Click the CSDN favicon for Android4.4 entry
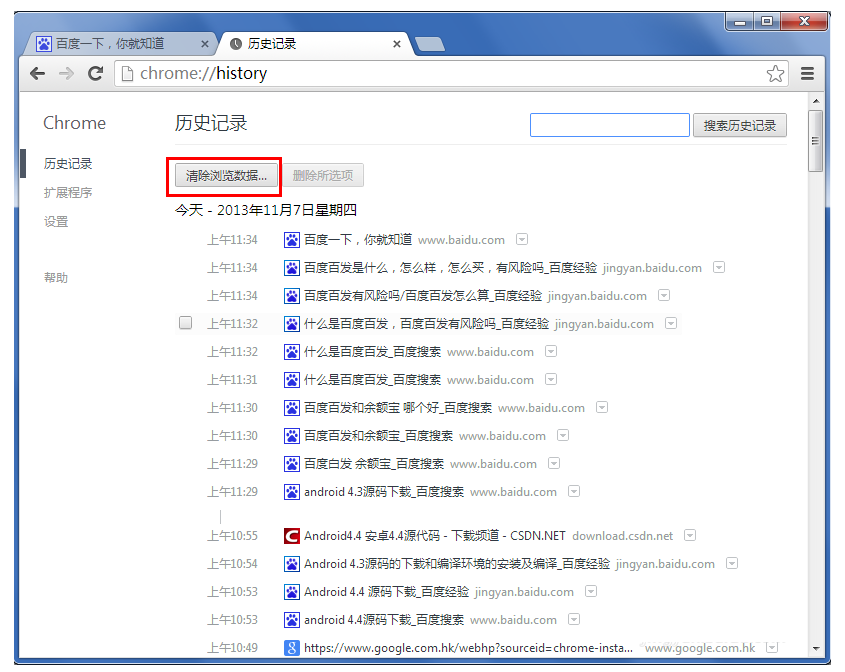Screen dimensions: 845x672 (x=292, y=536)
